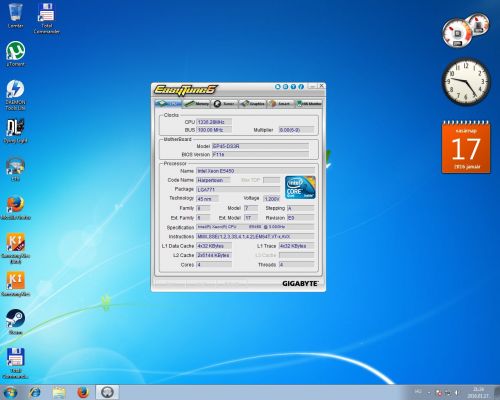The image size is (500, 400).
Task: Open the Tuner tab
Action: [225, 104]
